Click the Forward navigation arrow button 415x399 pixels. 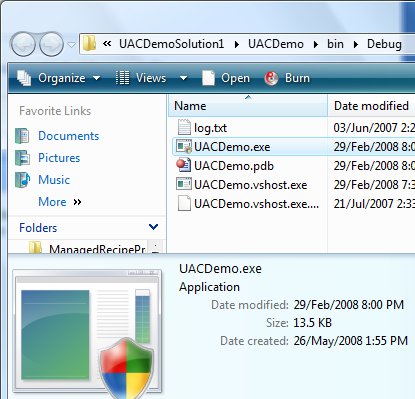[51, 44]
